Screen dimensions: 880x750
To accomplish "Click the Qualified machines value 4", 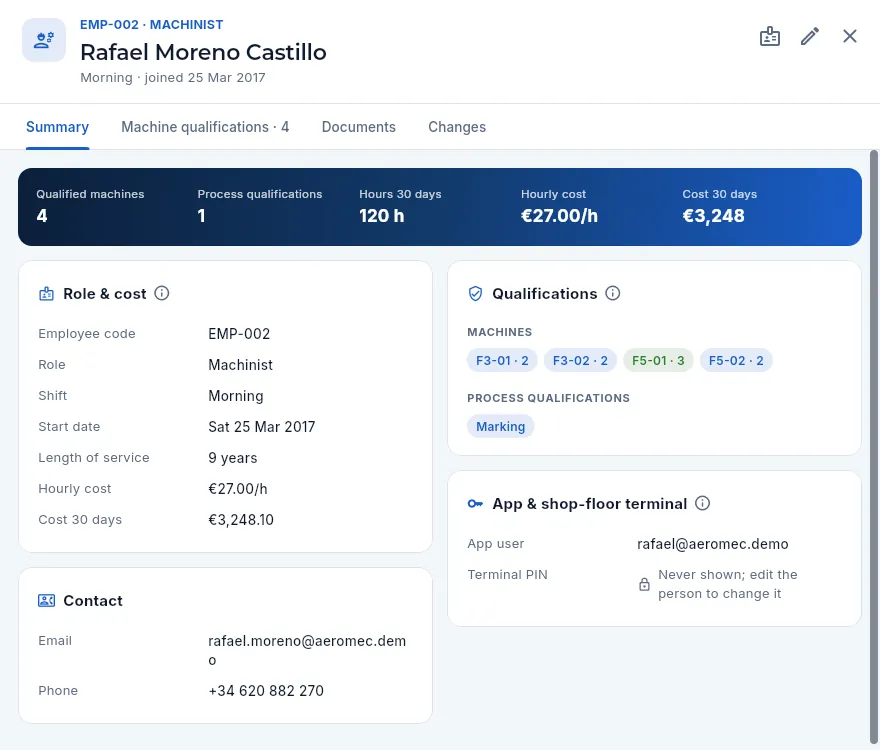I will tap(42, 216).
